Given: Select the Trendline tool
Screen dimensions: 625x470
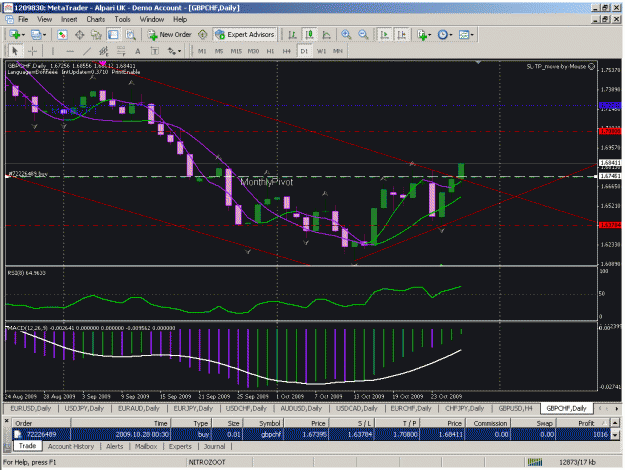Looking at the screenshot, I should [87, 51].
